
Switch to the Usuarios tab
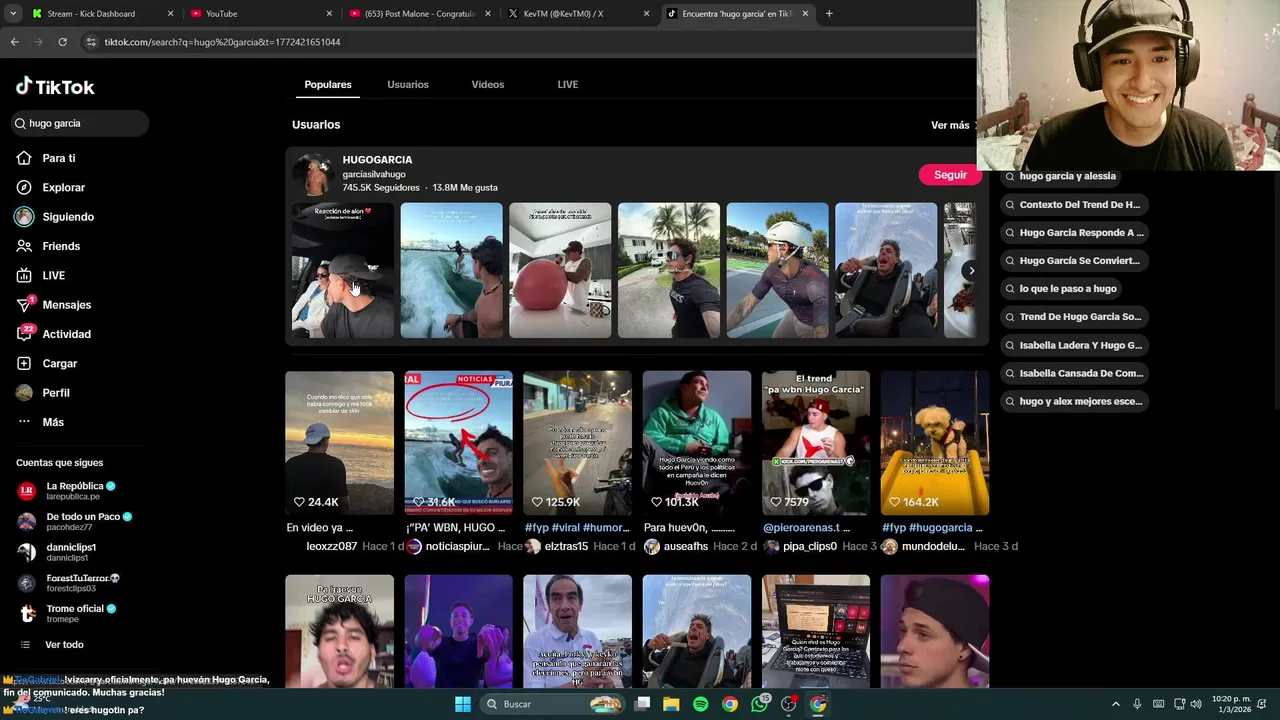click(408, 85)
